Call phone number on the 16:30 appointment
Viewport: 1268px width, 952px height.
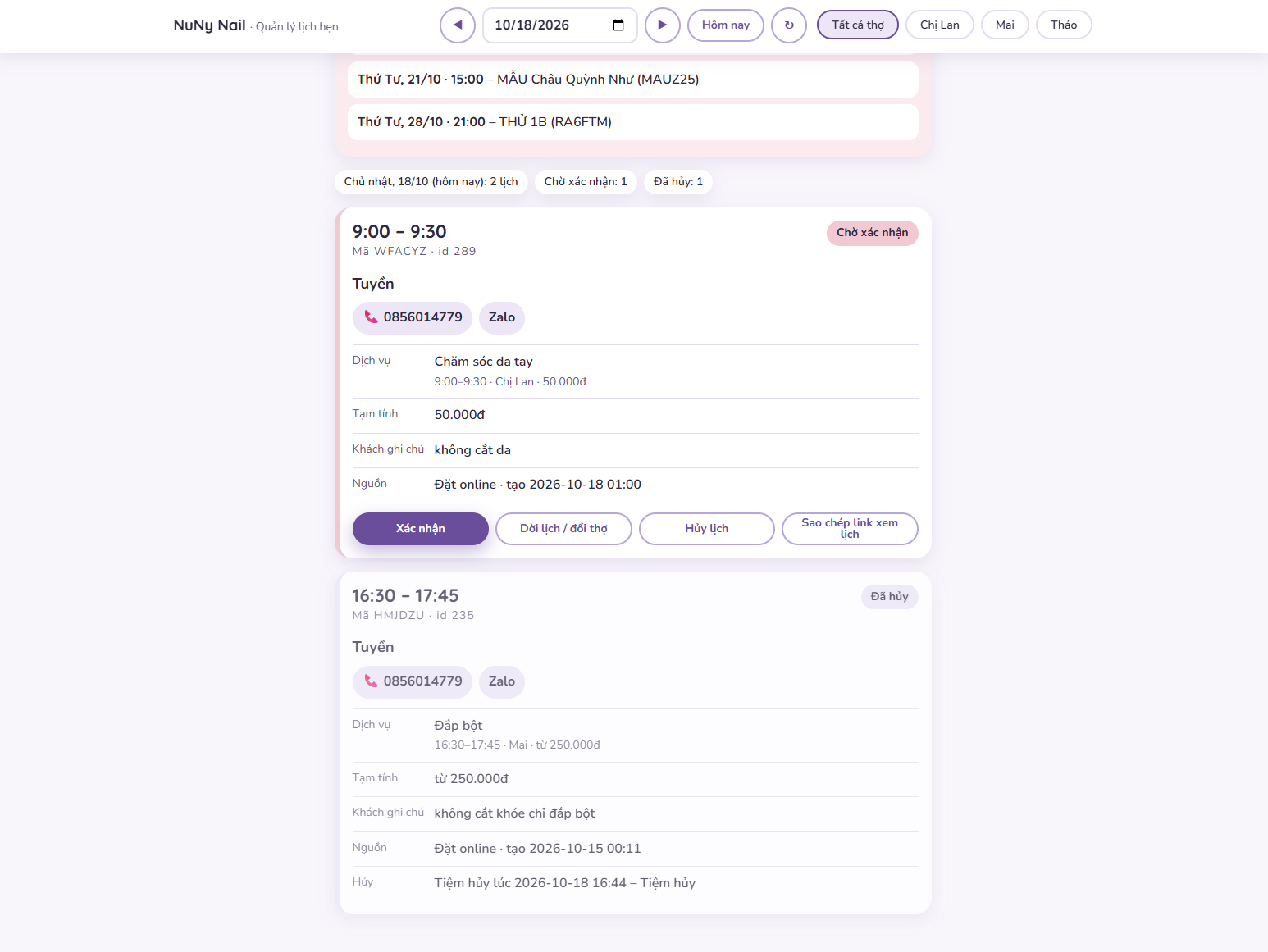413,681
